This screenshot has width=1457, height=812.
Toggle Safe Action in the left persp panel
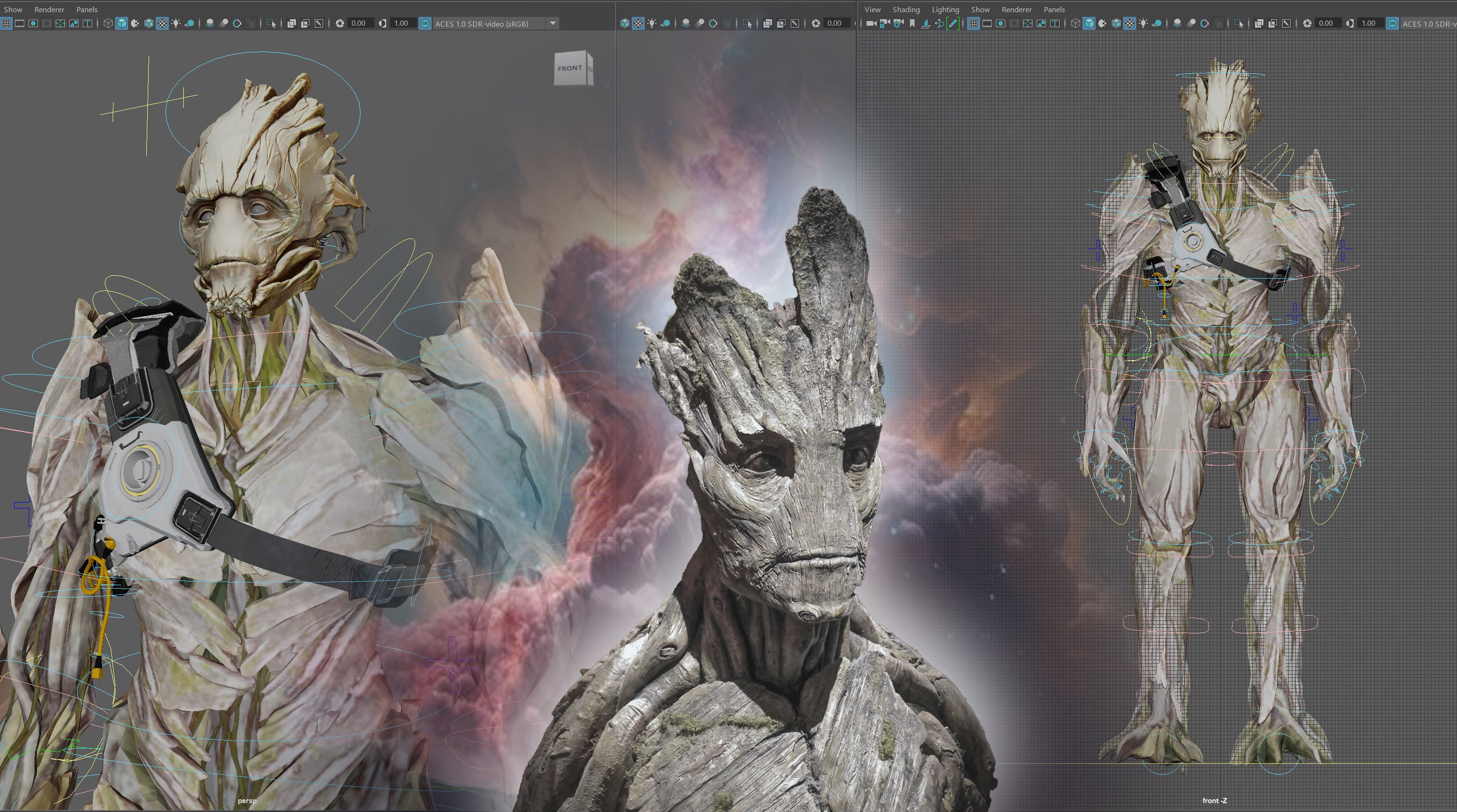[x=73, y=23]
